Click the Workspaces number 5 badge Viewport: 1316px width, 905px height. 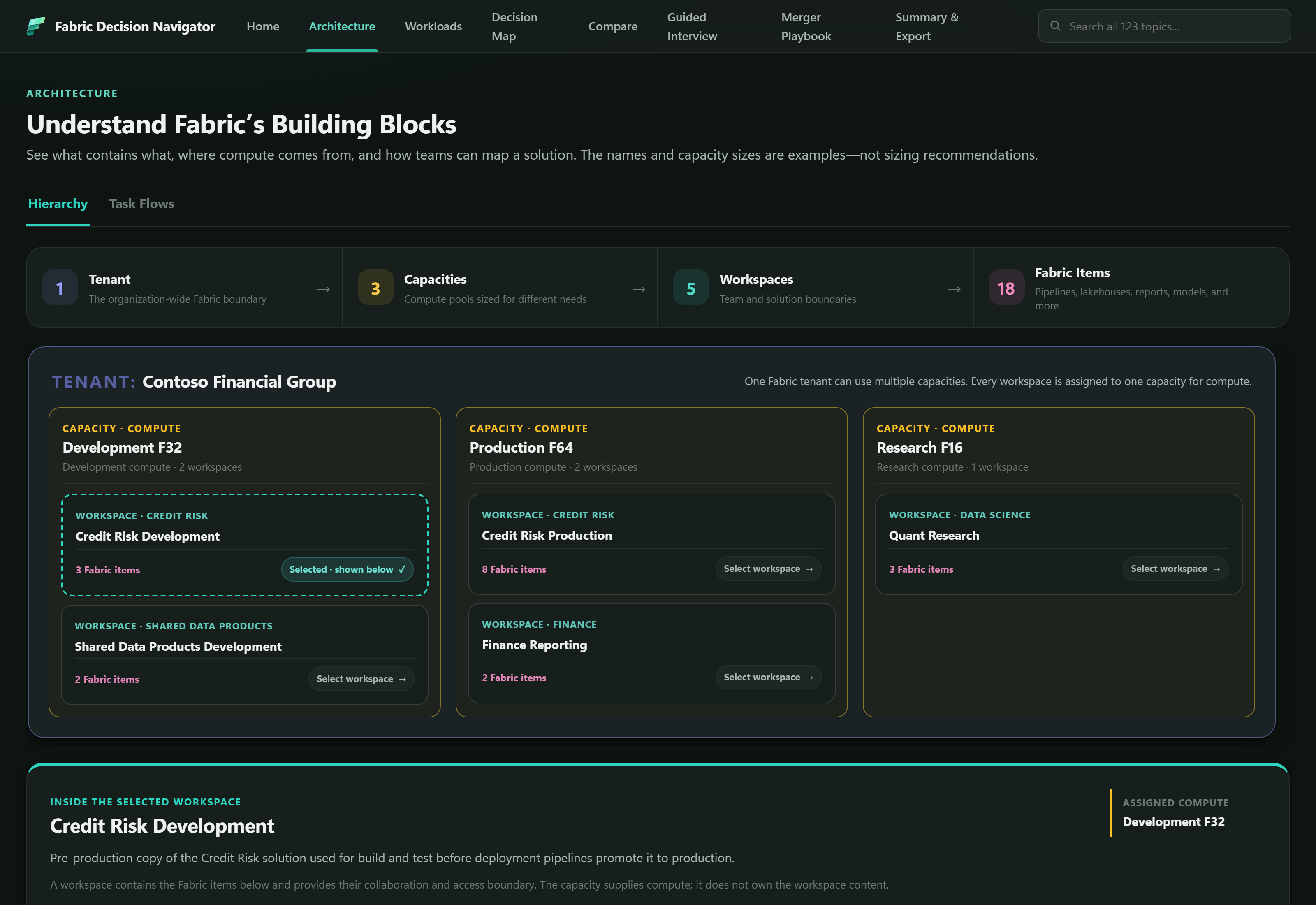(x=690, y=288)
